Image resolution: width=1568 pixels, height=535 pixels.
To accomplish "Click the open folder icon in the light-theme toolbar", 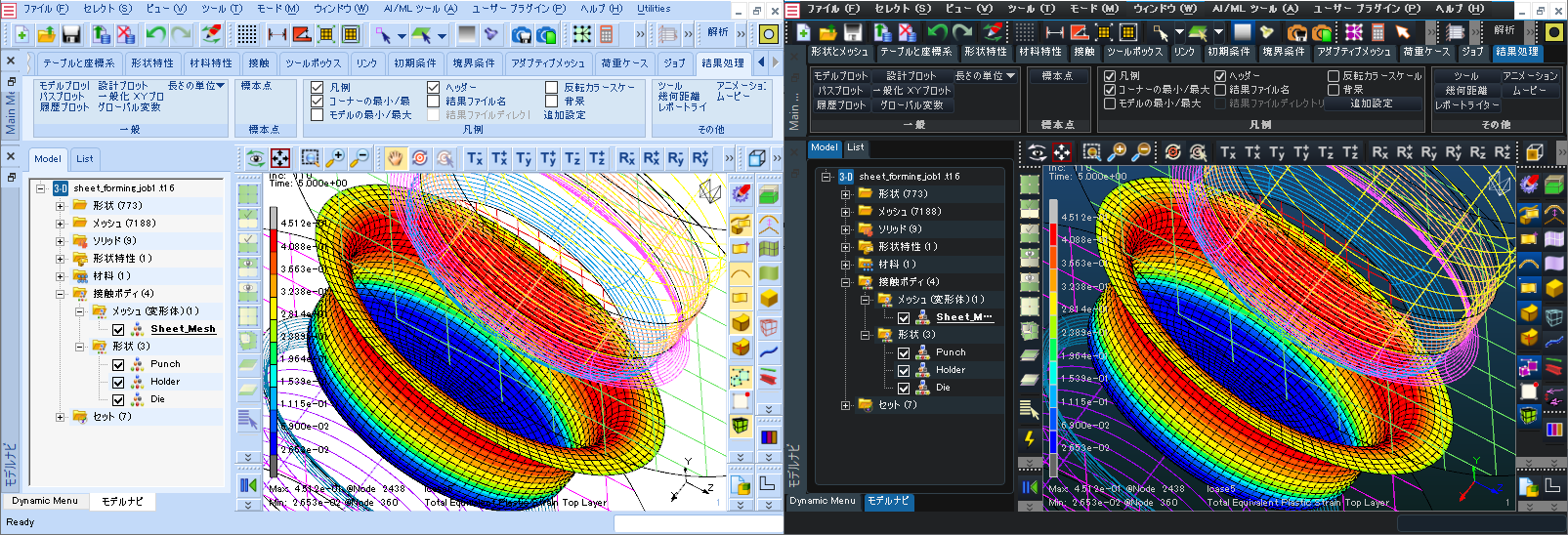I will tap(46, 34).
